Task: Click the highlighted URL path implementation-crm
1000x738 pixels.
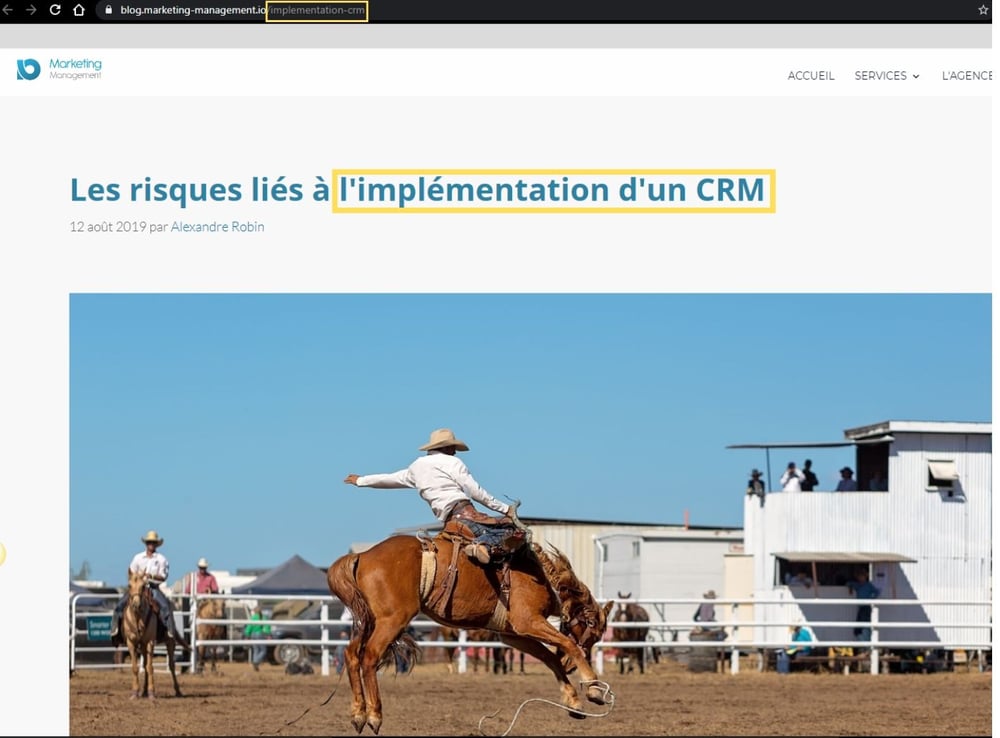Action: click(x=317, y=12)
